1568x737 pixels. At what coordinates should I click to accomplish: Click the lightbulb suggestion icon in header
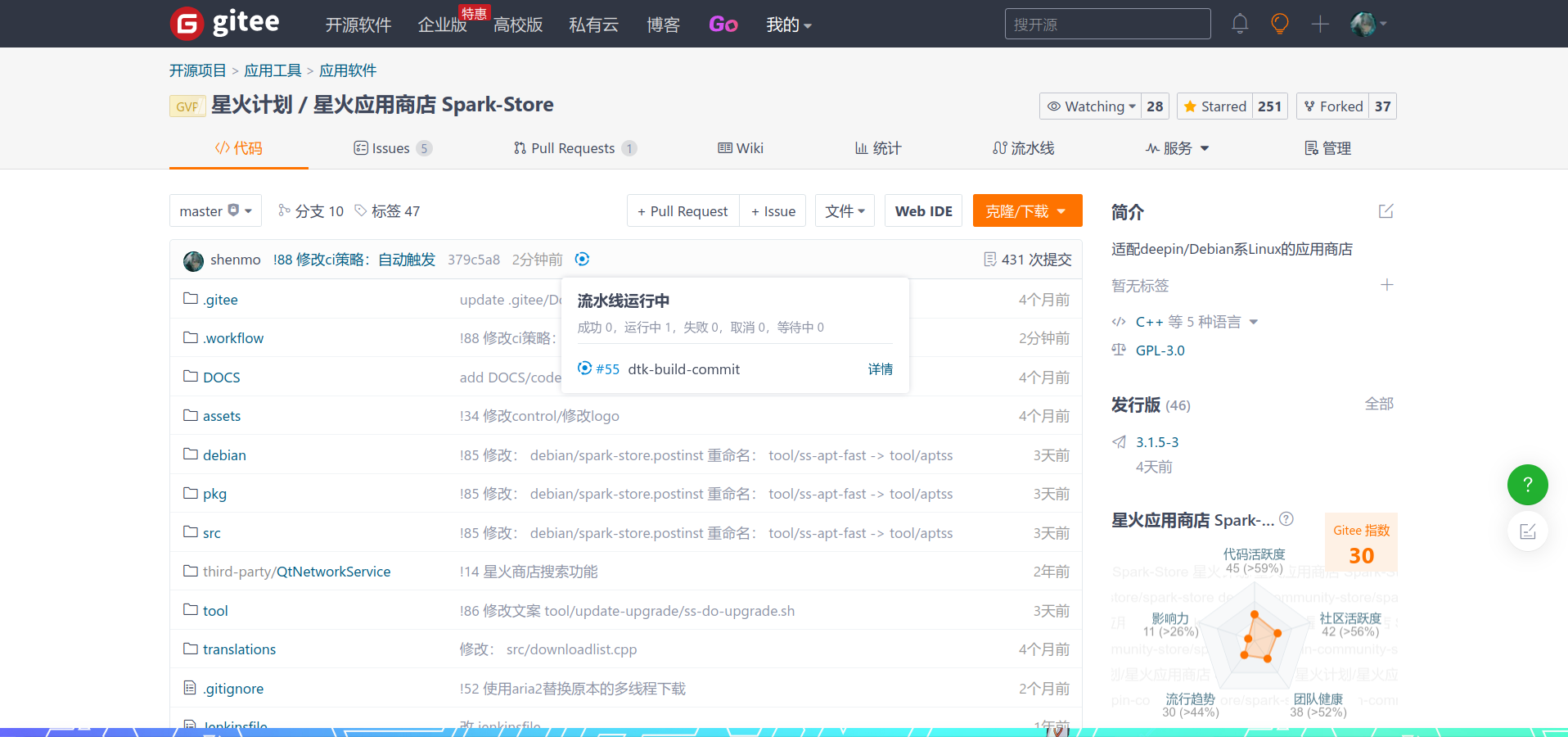1278,24
